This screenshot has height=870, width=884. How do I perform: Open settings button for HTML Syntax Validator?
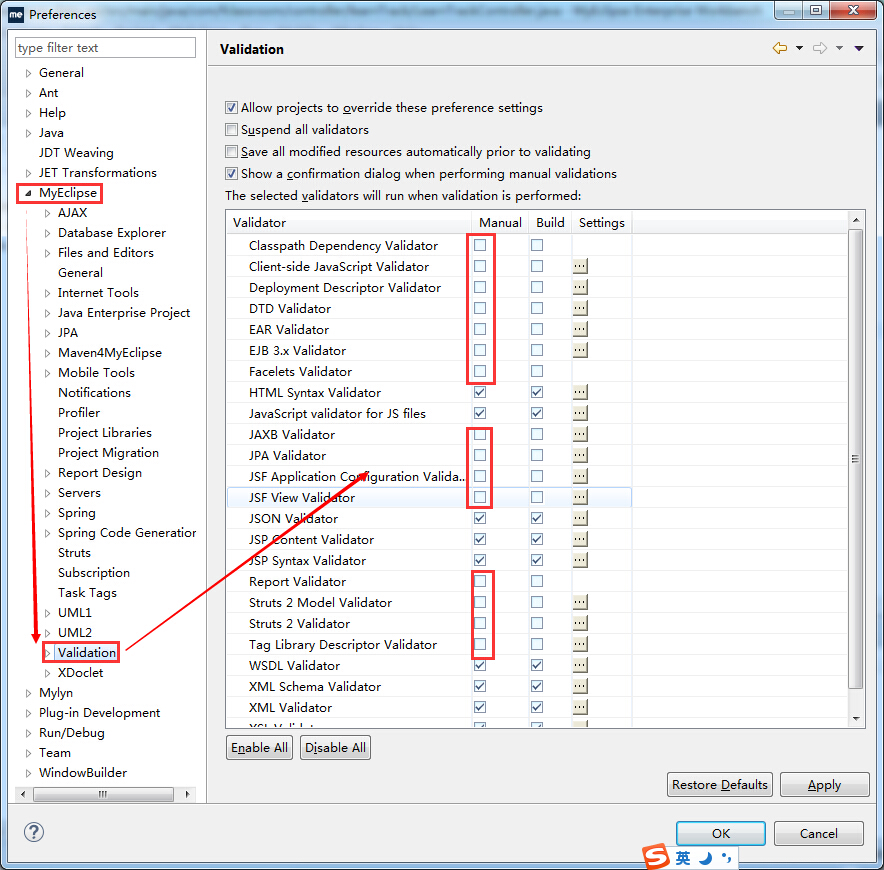(x=580, y=392)
